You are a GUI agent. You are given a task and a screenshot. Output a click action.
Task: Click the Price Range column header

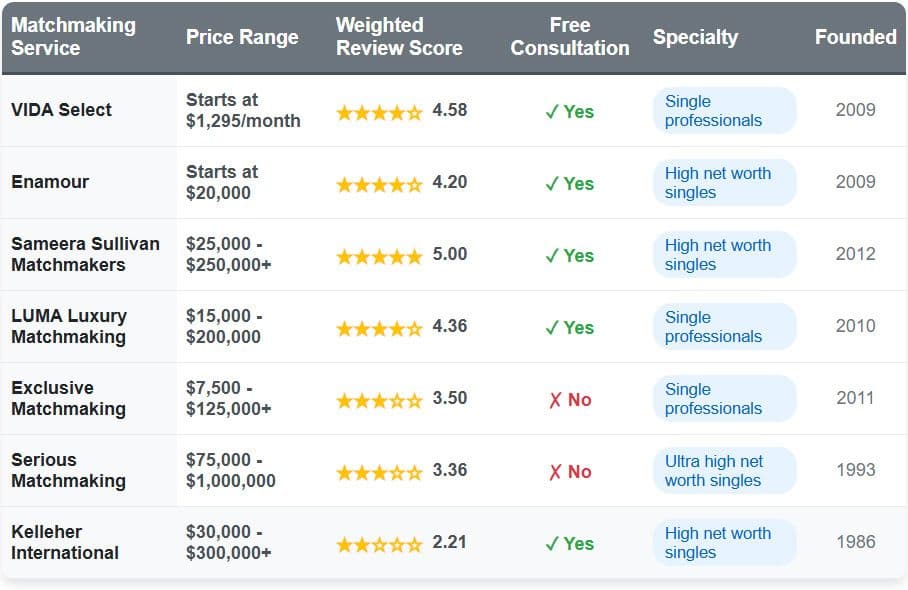pyautogui.click(x=242, y=38)
